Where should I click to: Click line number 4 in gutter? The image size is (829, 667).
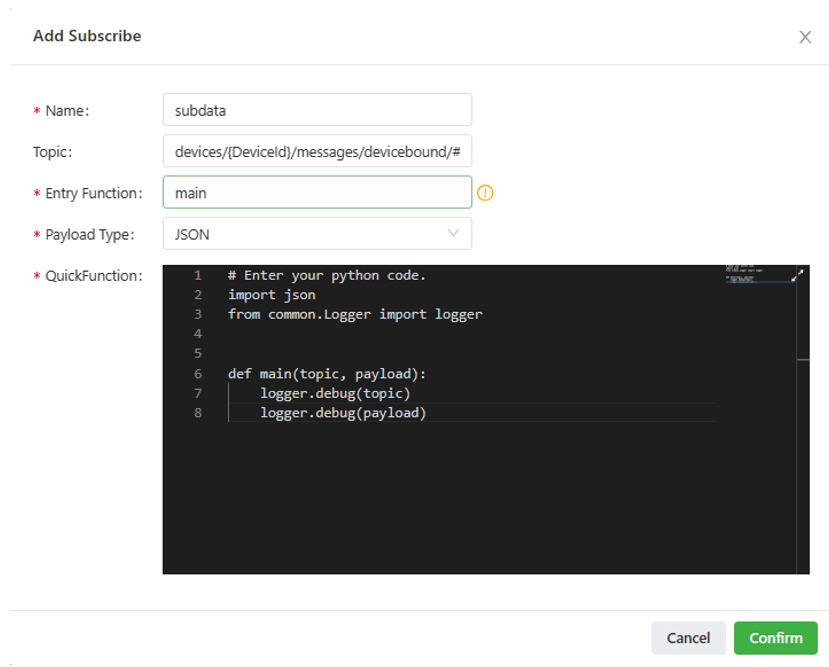pyautogui.click(x=198, y=334)
